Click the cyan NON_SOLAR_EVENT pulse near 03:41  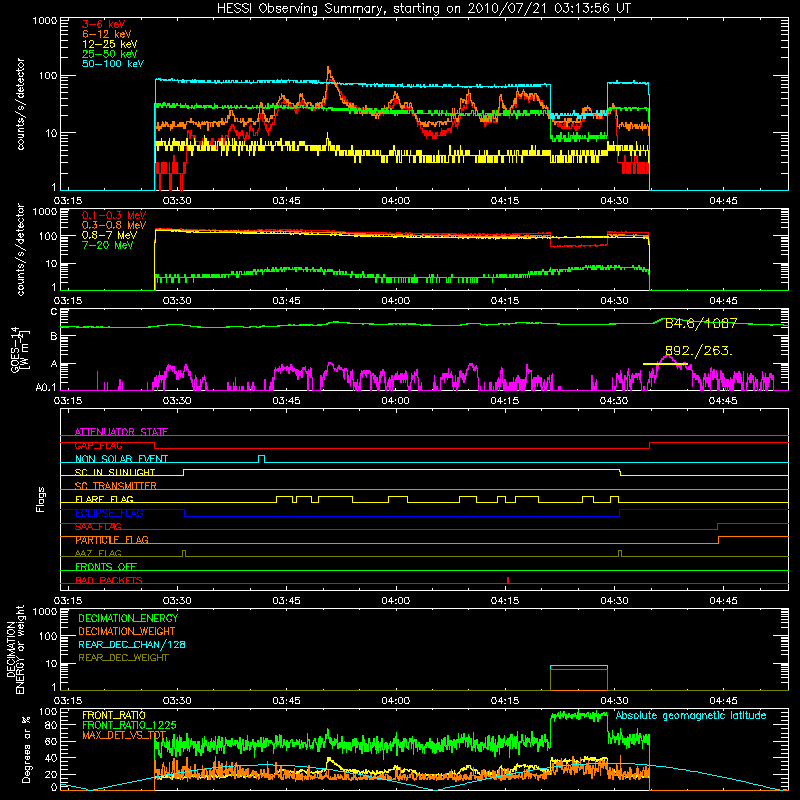pyautogui.click(x=261, y=459)
